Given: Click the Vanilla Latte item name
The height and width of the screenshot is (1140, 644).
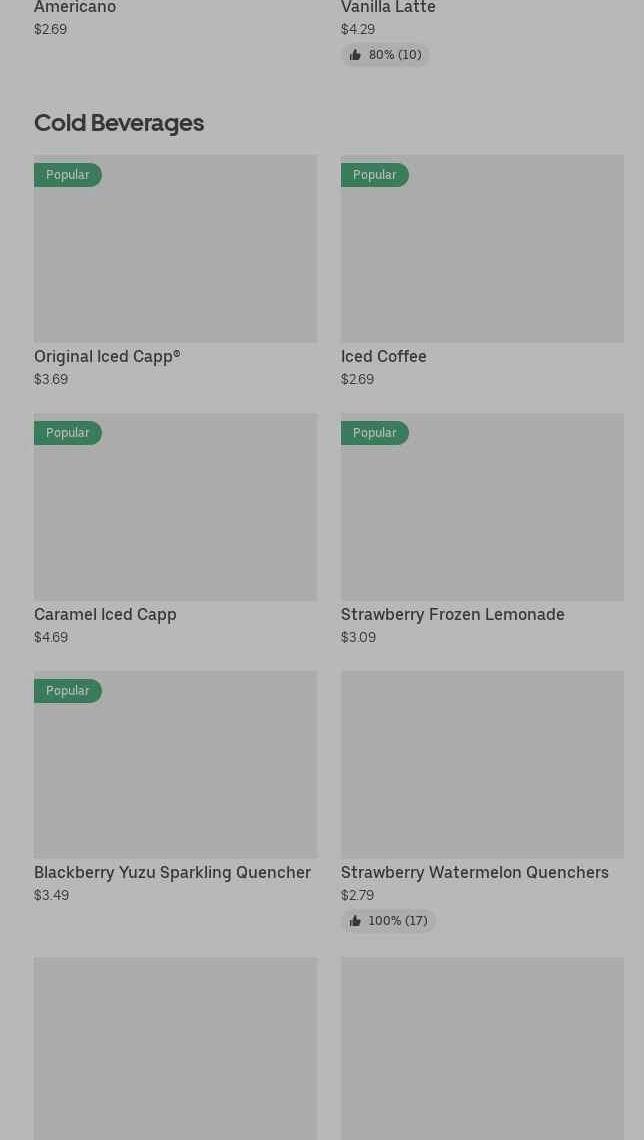Looking at the screenshot, I should [388, 8].
